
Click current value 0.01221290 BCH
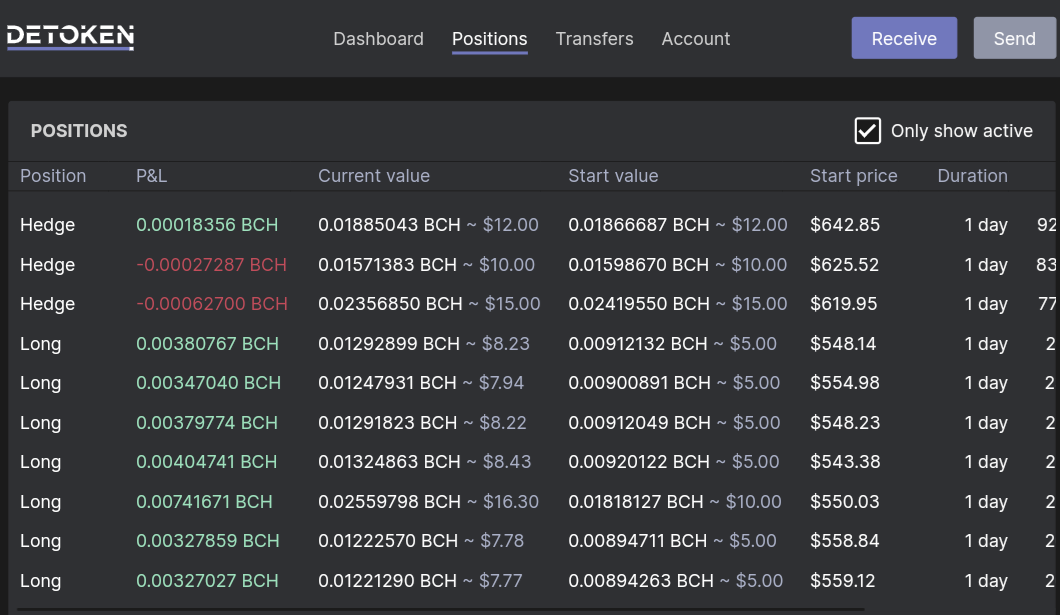tap(387, 581)
